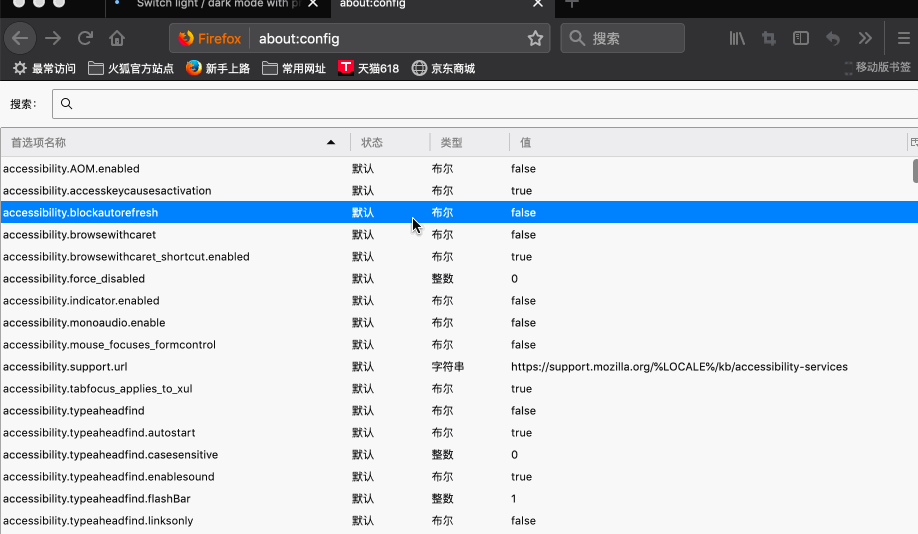The height and width of the screenshot is (534, 918).
Task: Open the 最常访问 bookmark gear
Action: [x=44, y=69]
